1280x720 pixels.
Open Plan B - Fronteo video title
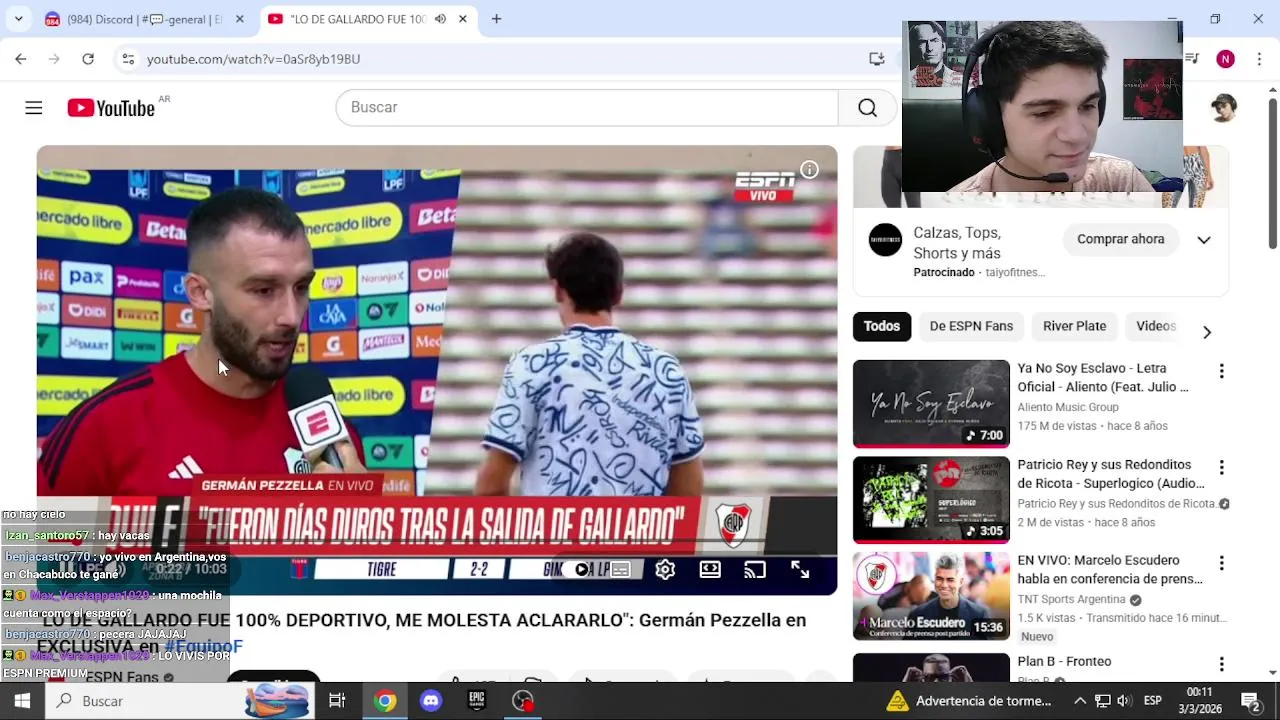1064,662
